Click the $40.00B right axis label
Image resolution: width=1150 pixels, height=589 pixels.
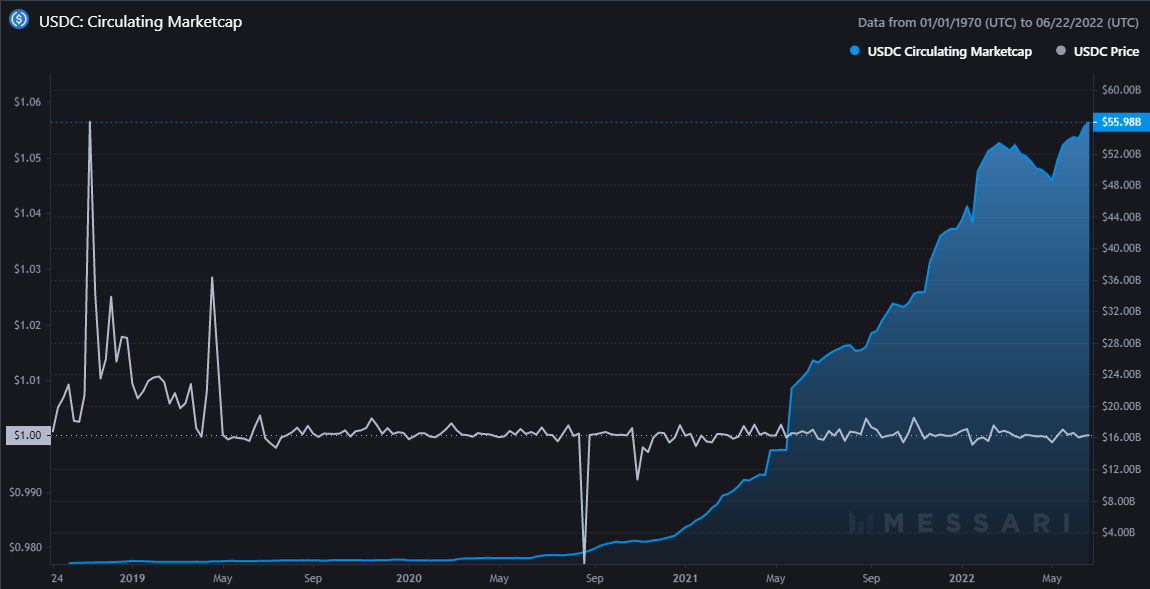pyautogui.click(x=1121, y=248)
